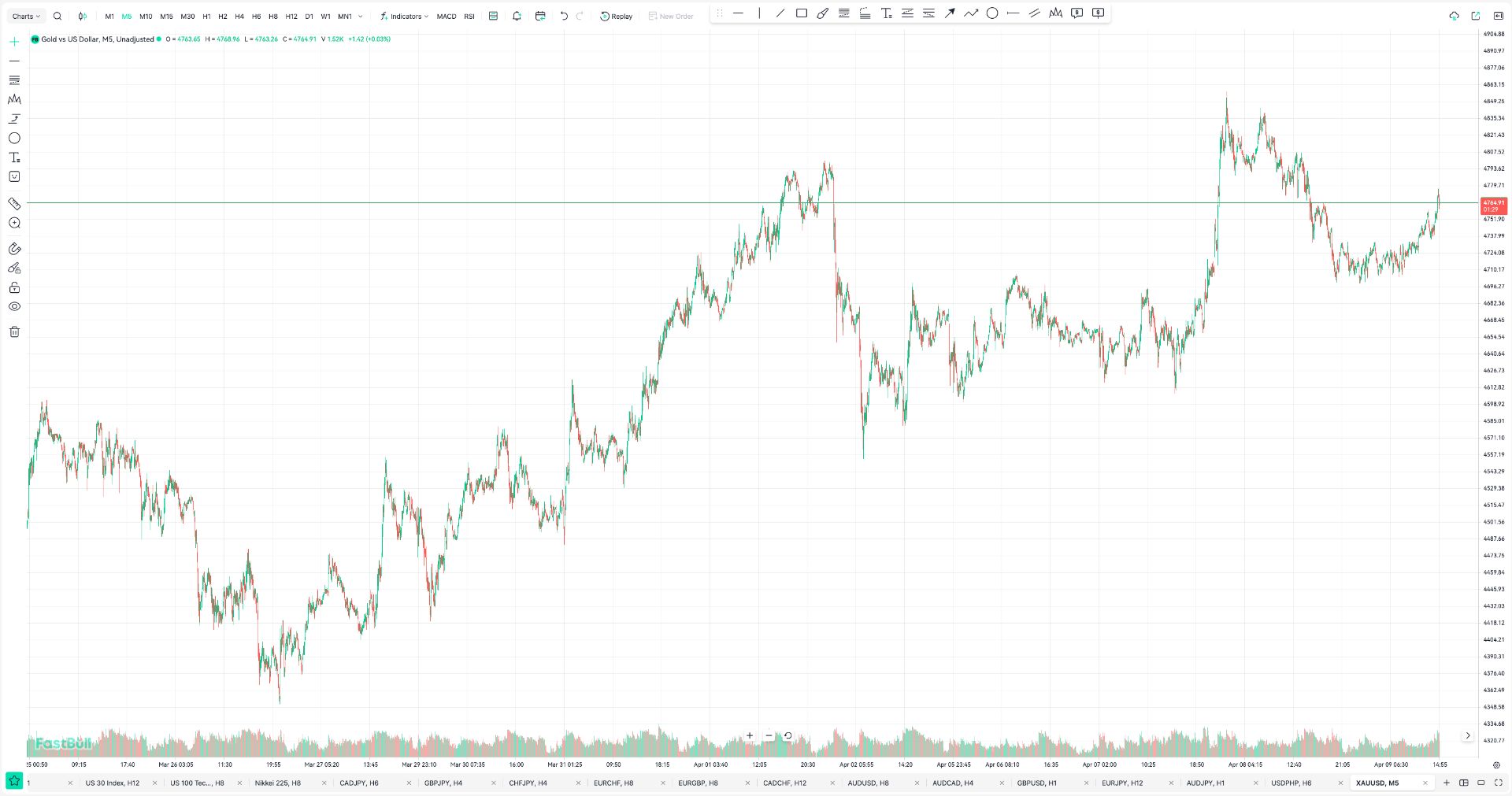Zoom out chart with minus button
Image resolution: width=1512 pixels, height=796 pixels.
(769, 735)
